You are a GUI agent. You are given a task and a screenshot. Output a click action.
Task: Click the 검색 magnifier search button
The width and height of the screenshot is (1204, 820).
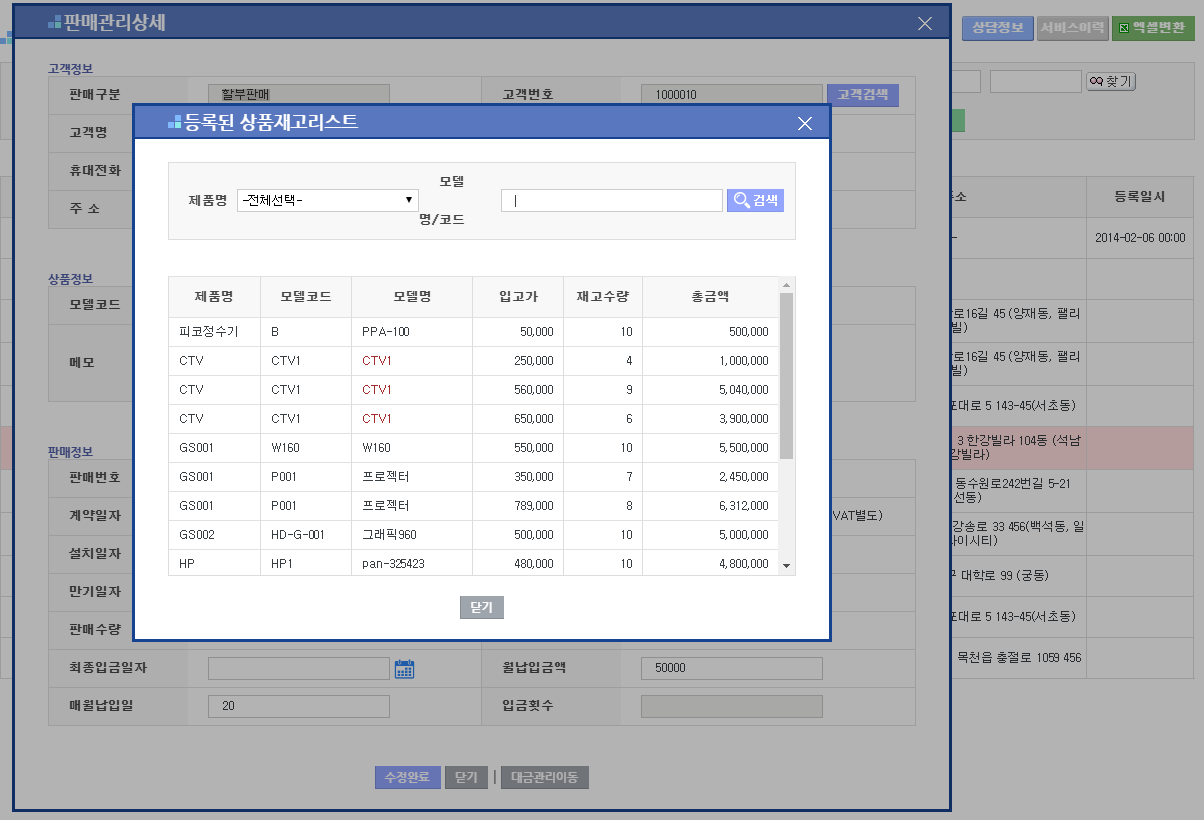pyautogui.click(x=755, y=201)
